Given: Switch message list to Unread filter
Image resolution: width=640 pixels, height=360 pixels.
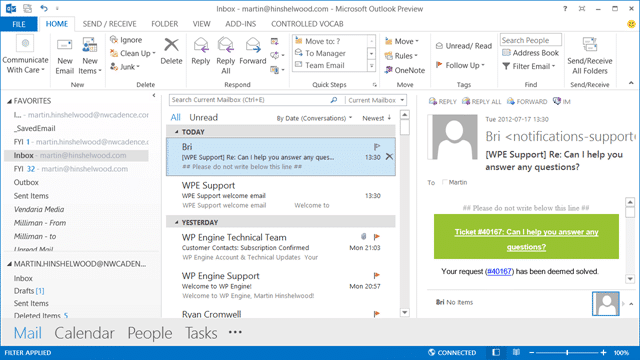Looking at the screenshot, I should point(203,118).
